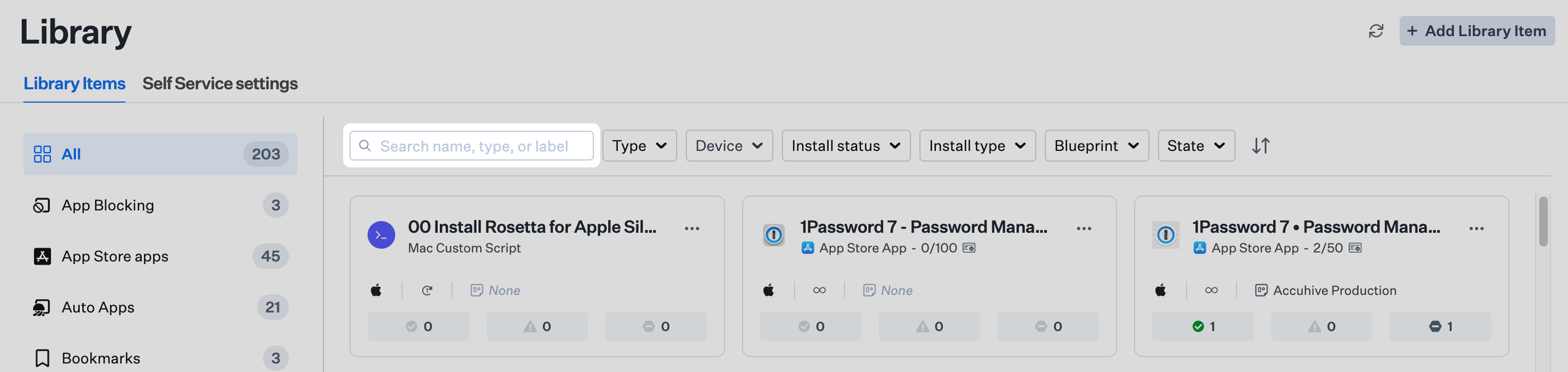
Task: Select App Store apps category
Action: coord(160,256)
